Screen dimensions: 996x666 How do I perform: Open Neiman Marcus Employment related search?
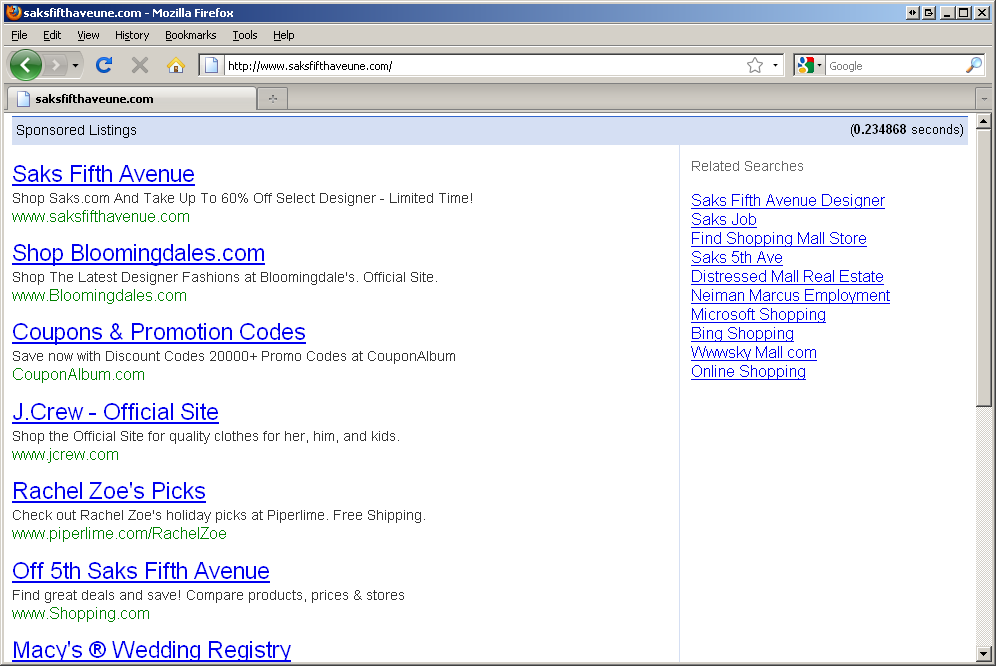[790, 296]
